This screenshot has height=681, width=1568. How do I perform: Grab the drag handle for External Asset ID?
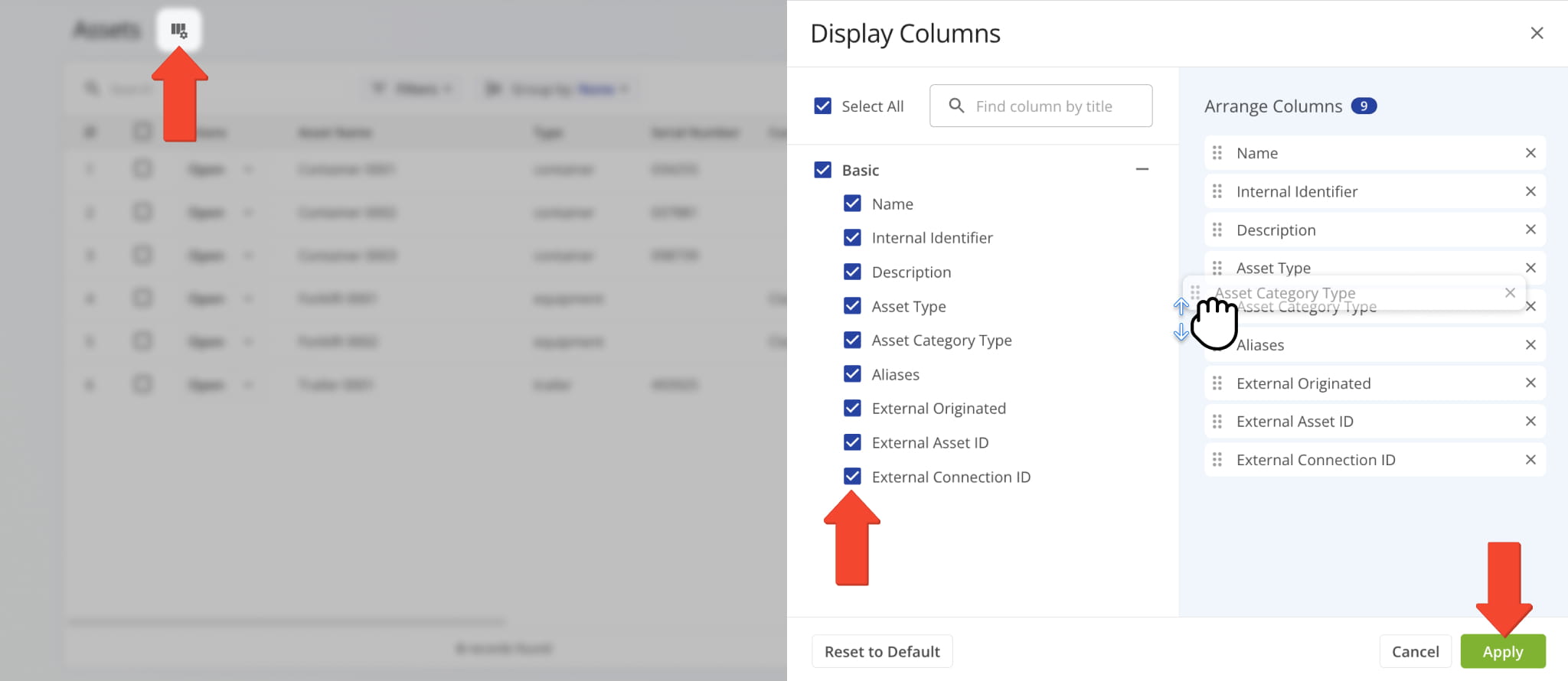tap(1217, 422)
